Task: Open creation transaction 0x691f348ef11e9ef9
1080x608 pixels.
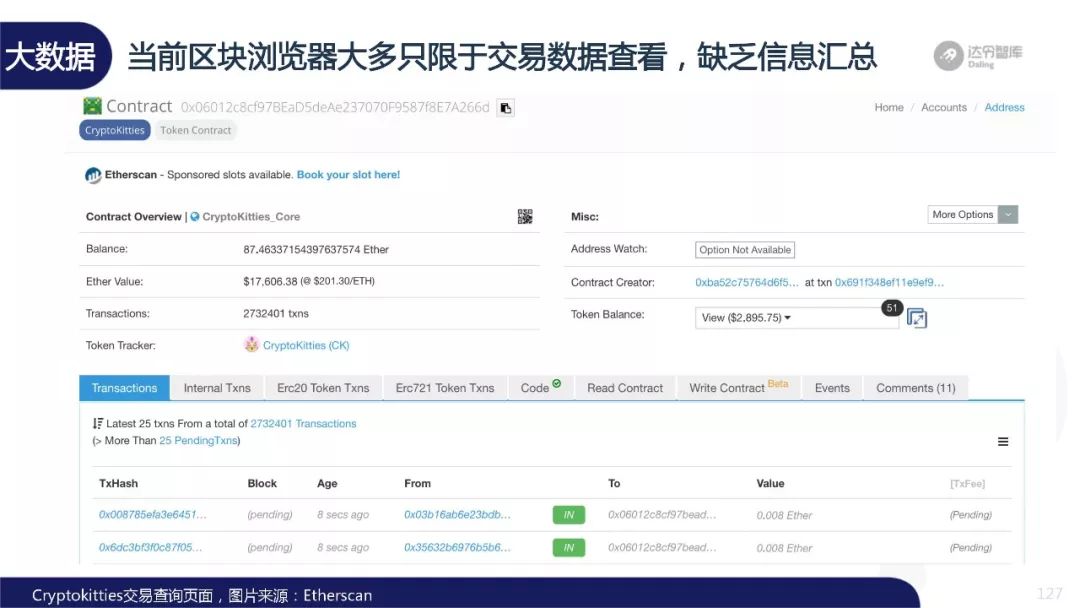Action: (x=889, y=282)
